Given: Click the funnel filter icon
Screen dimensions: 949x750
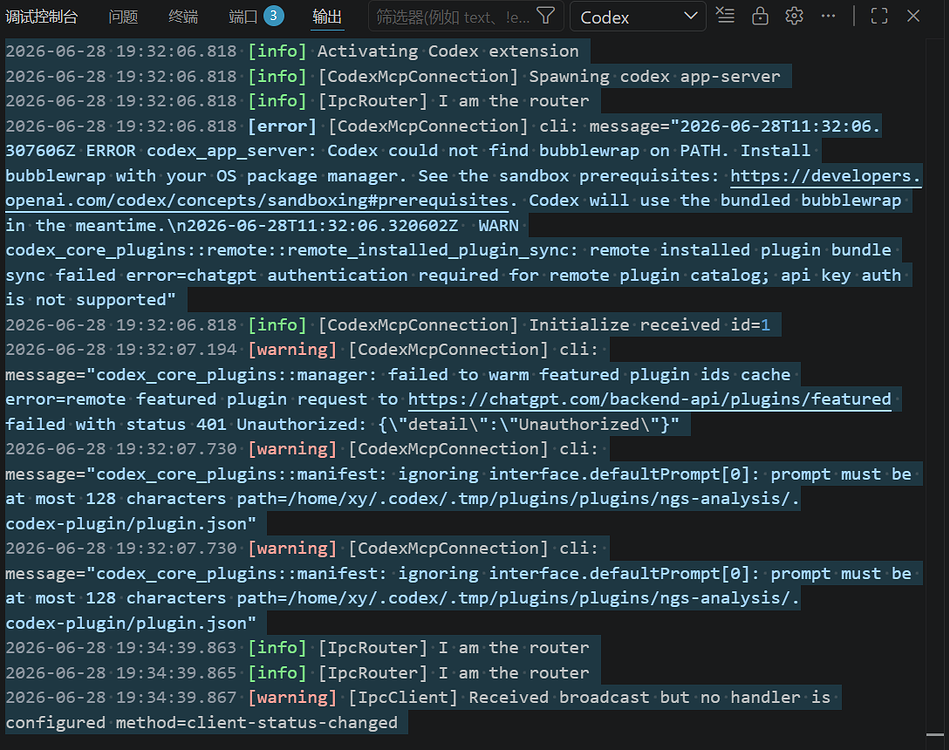Looking at the screenshot, I should (x=546, y=16).
